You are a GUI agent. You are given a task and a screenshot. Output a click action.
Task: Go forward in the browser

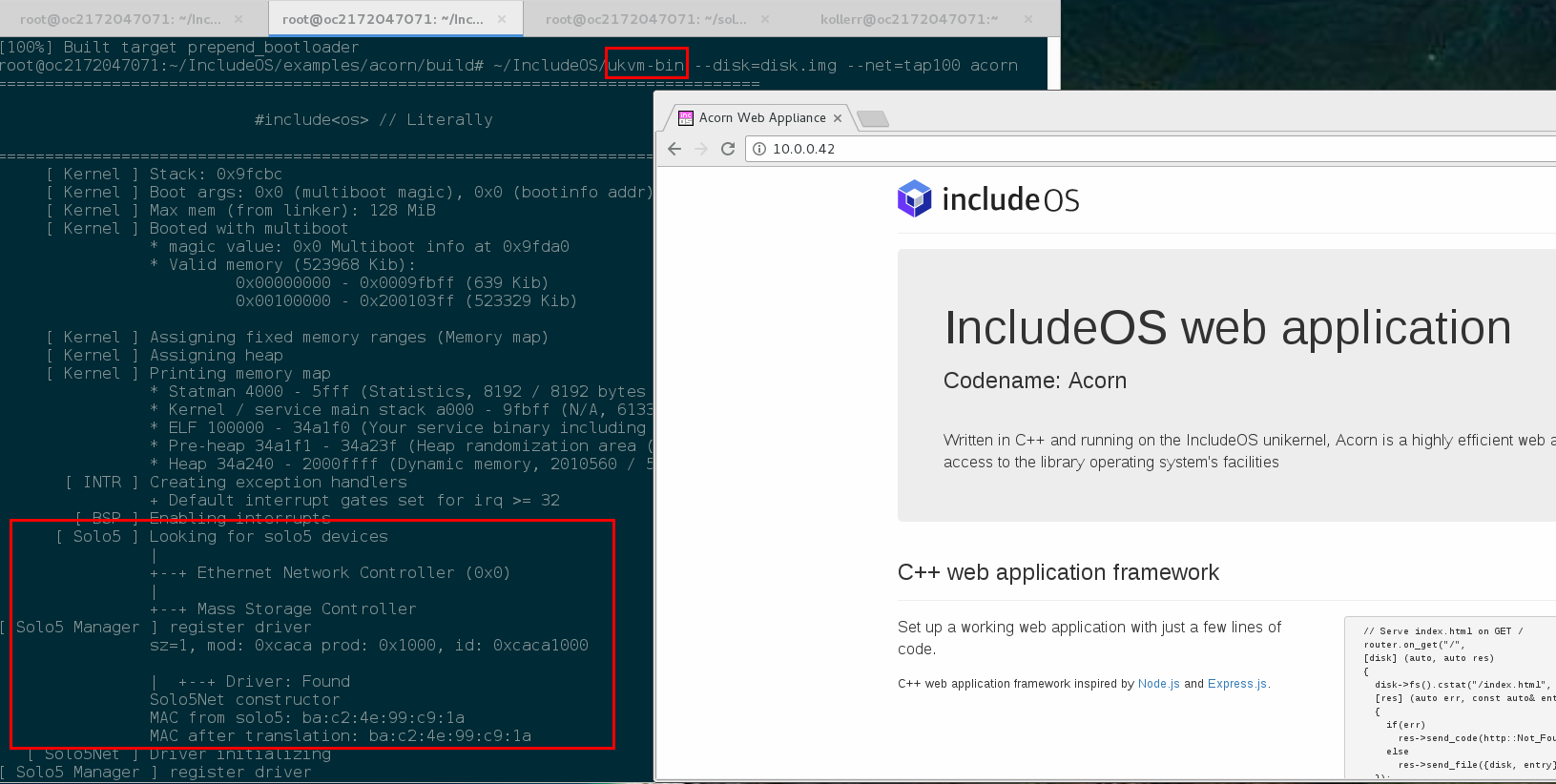pyautogui.click(x=701, y=149)
